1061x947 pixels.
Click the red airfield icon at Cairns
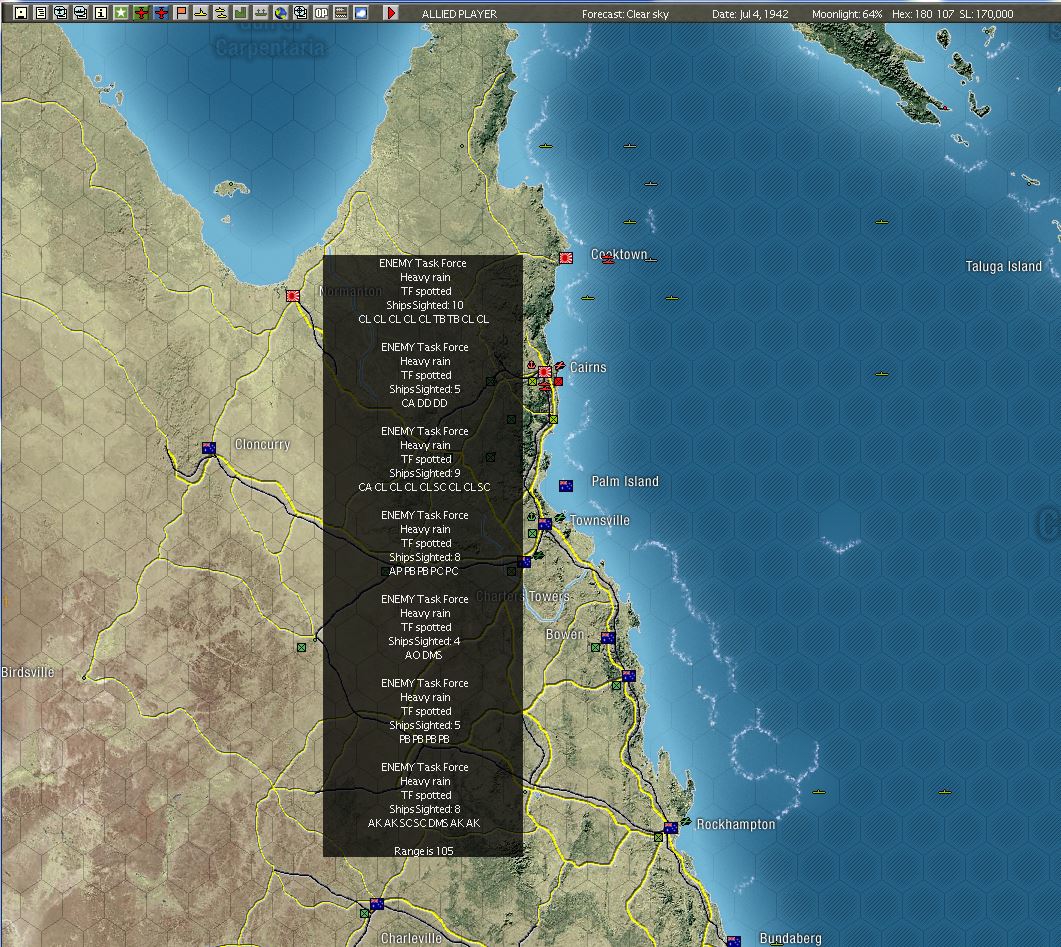click(x=560, y=365)
